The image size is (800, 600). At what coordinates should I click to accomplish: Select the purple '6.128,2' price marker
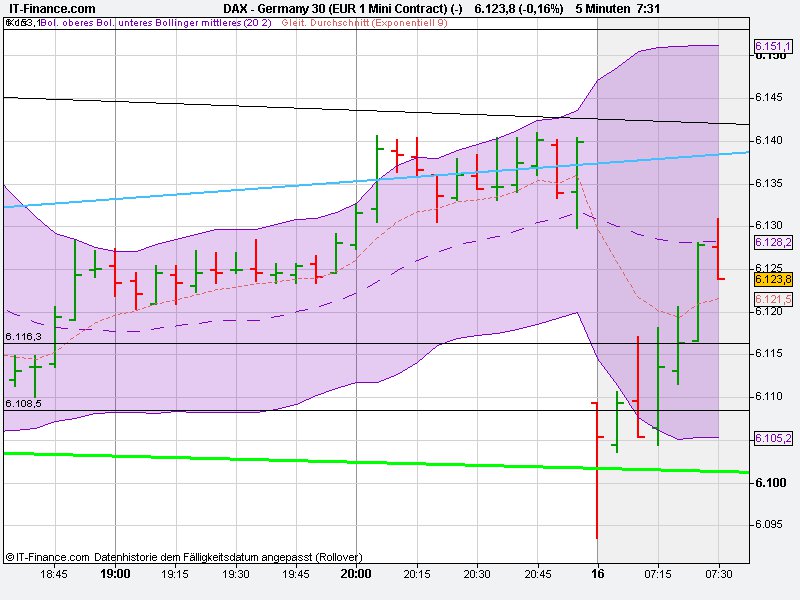(772, 244)
